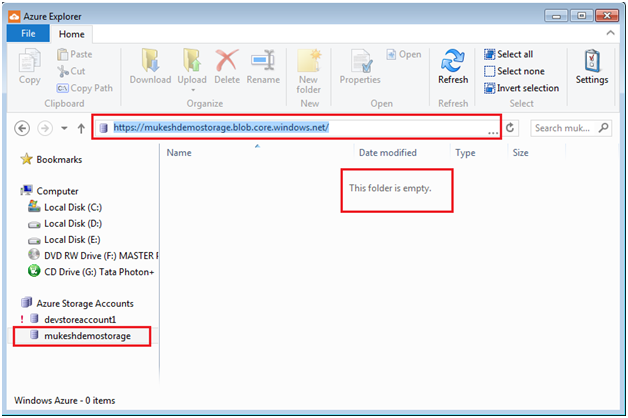Viewport: 628px width, 418px height.
Task: Click the Download folder icon
Action: [x=150, y=60]
